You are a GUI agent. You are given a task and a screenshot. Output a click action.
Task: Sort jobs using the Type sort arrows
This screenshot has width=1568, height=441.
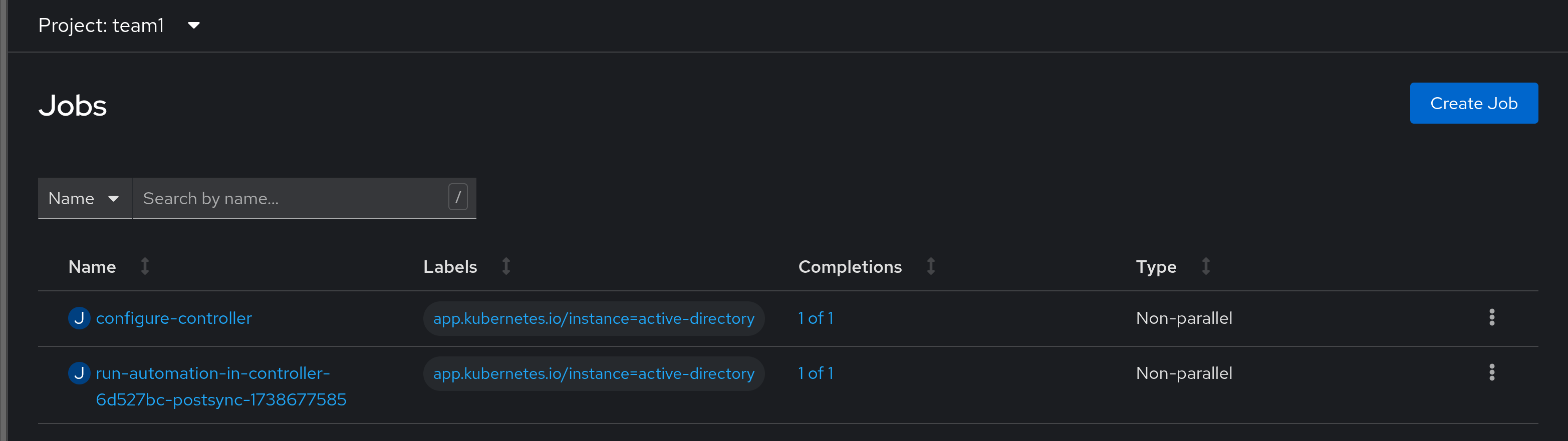pos(1206,266)
